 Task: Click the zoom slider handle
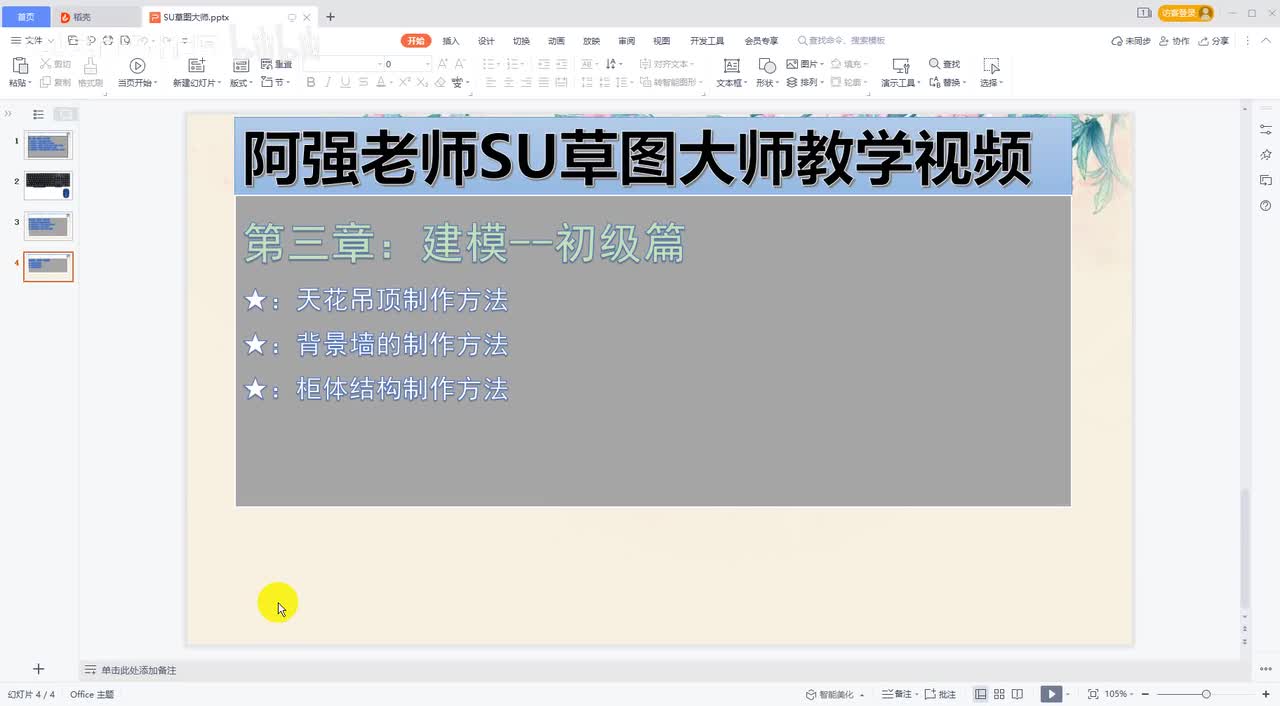(1206, 694)
